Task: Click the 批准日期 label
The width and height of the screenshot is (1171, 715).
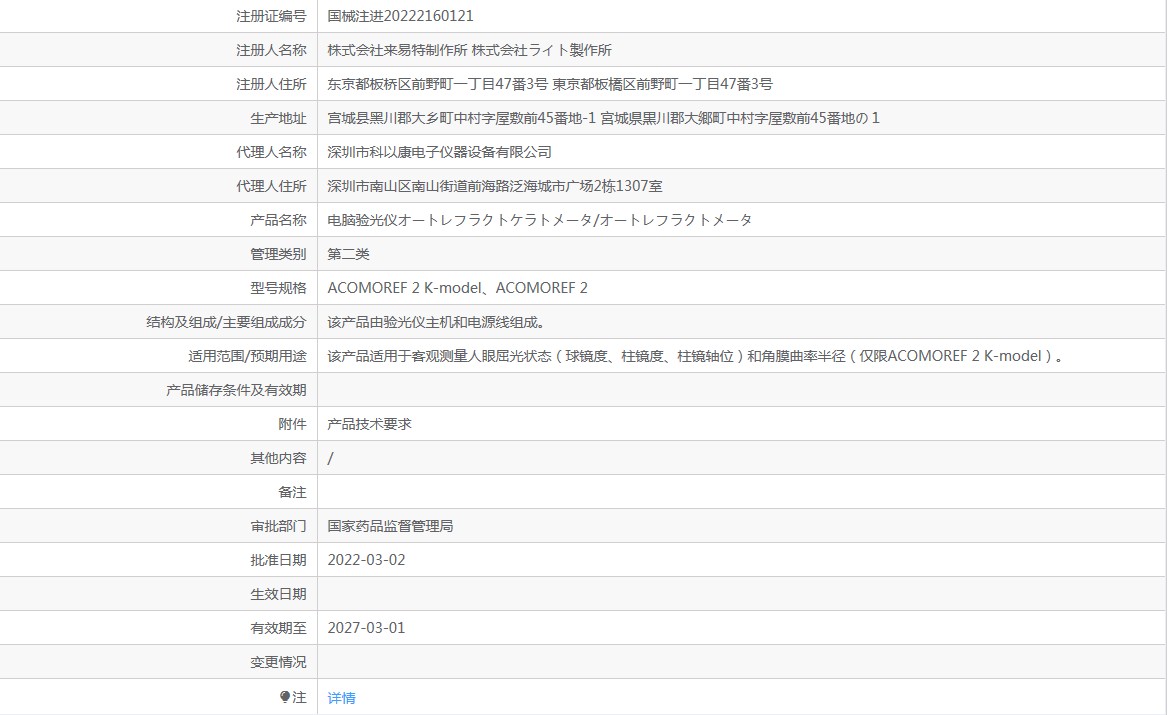Action: (x=278, y=560)
